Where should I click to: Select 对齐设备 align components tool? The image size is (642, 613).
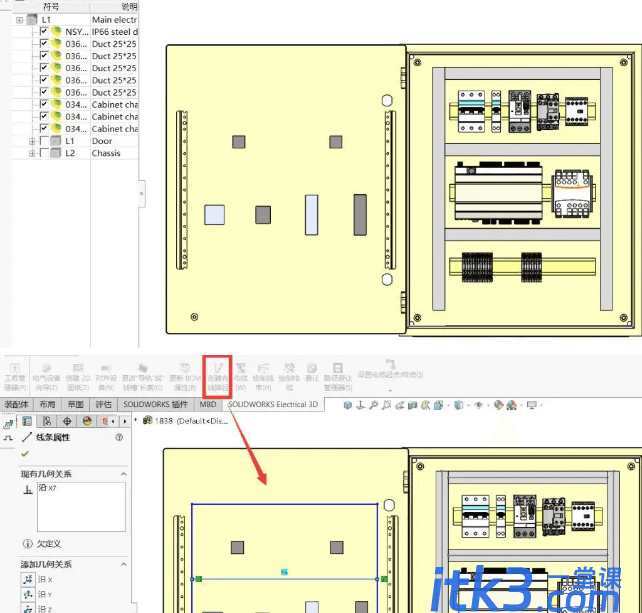[x=106, y=377]
